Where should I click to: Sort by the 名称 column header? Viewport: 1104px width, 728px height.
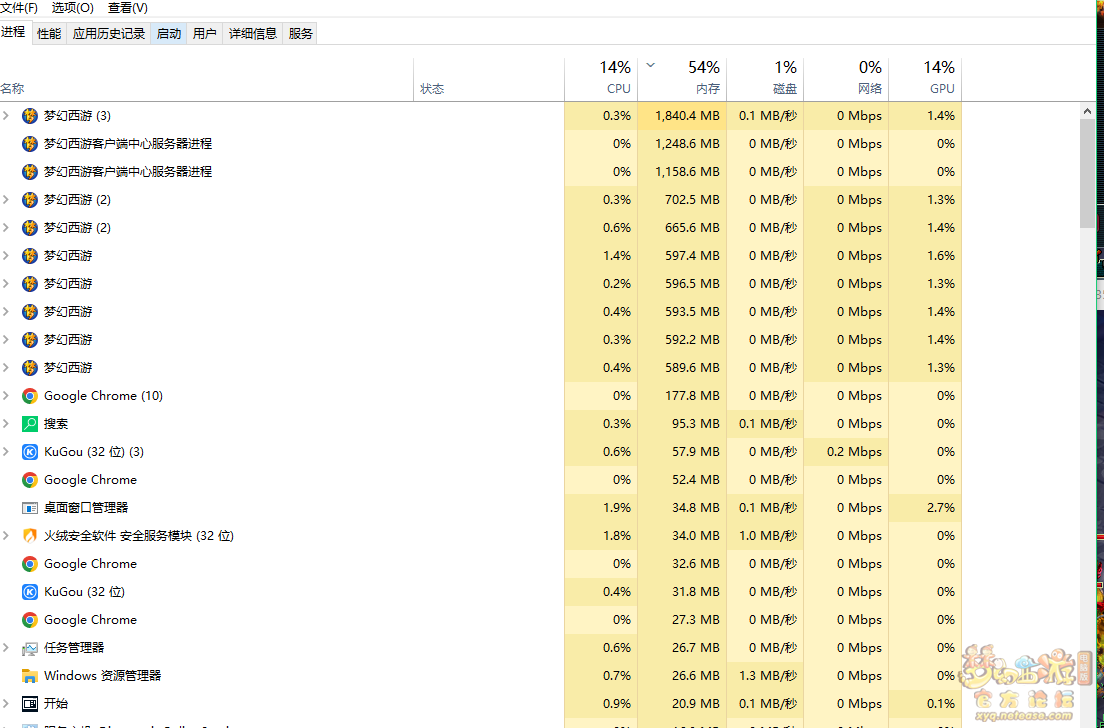pos(206,80)
